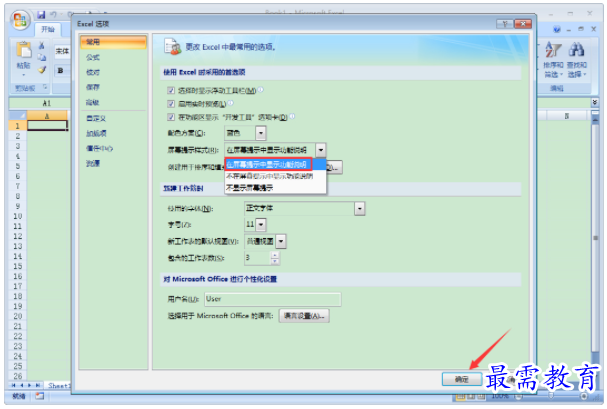
Task: Click the Paste (粘贴) clipboard icon
Action: [24, 50]
